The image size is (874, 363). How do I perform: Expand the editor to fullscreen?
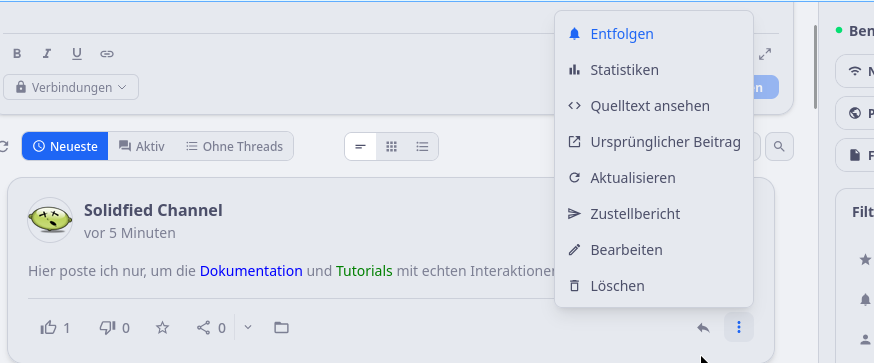coord(765,54)
